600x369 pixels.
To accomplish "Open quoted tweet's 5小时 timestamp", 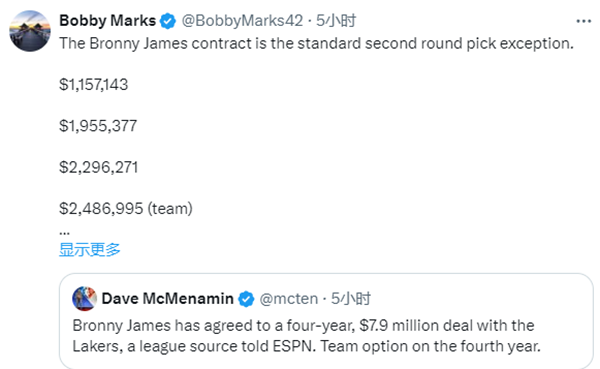I will click(x=351, y=299).
